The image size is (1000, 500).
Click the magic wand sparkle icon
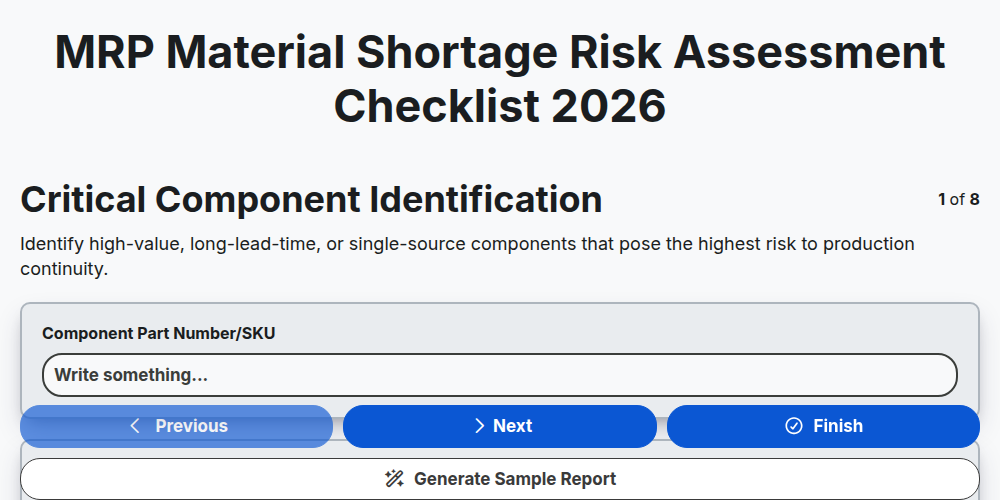(x=394, y=479)
